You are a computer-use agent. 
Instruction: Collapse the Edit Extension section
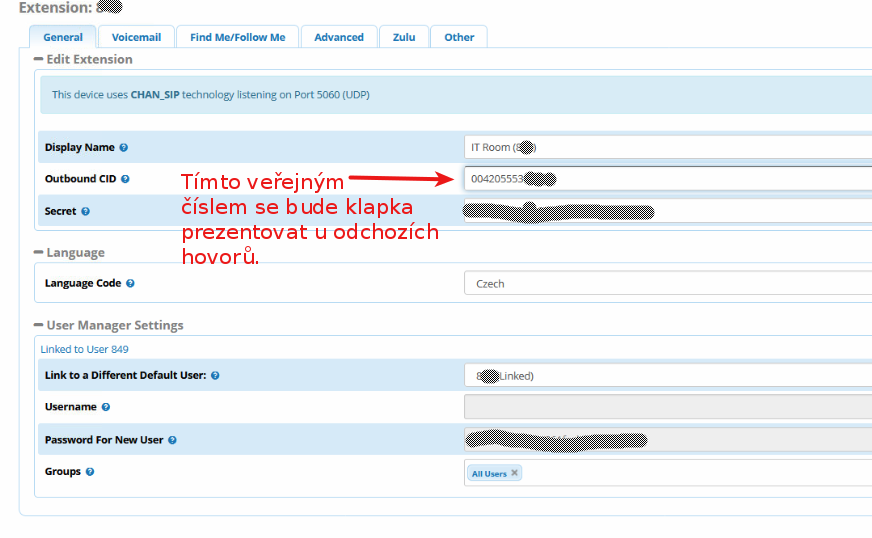coord(38,60)
